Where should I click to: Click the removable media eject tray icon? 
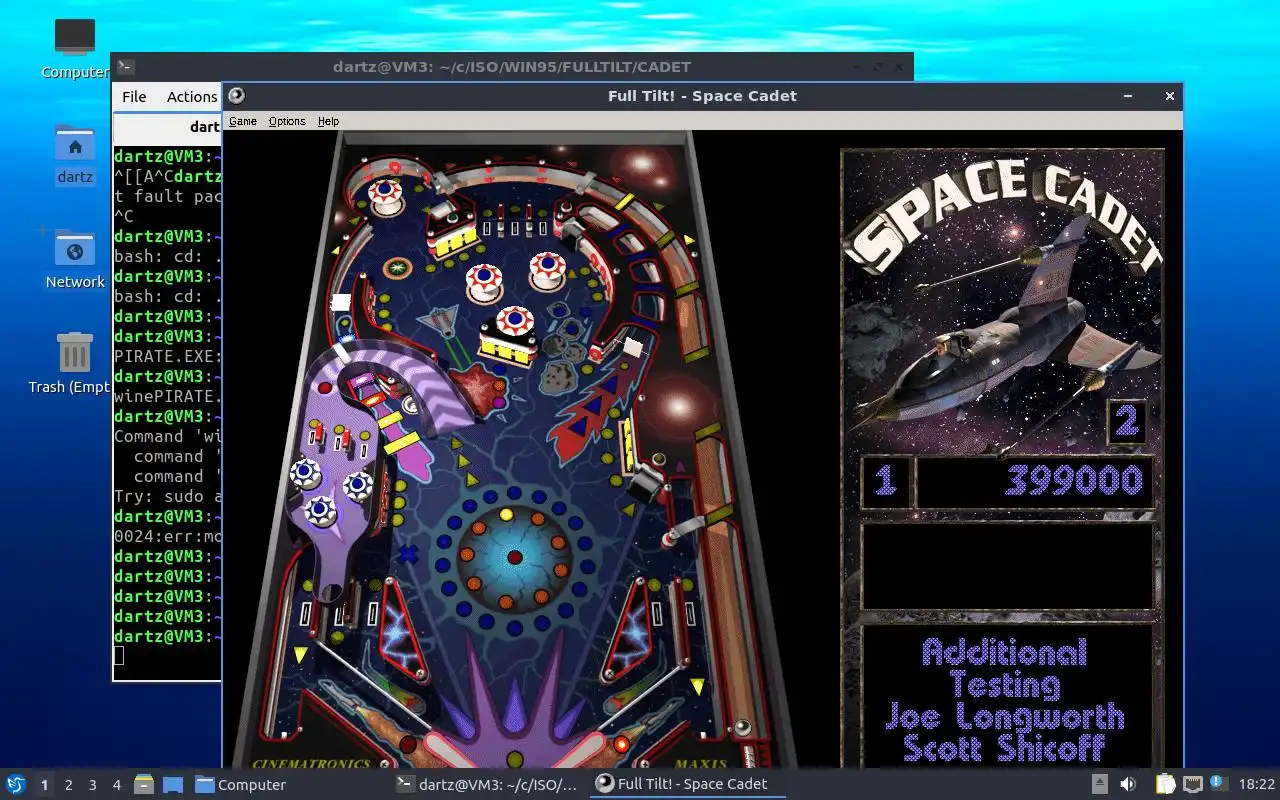tap(1099, 784)
